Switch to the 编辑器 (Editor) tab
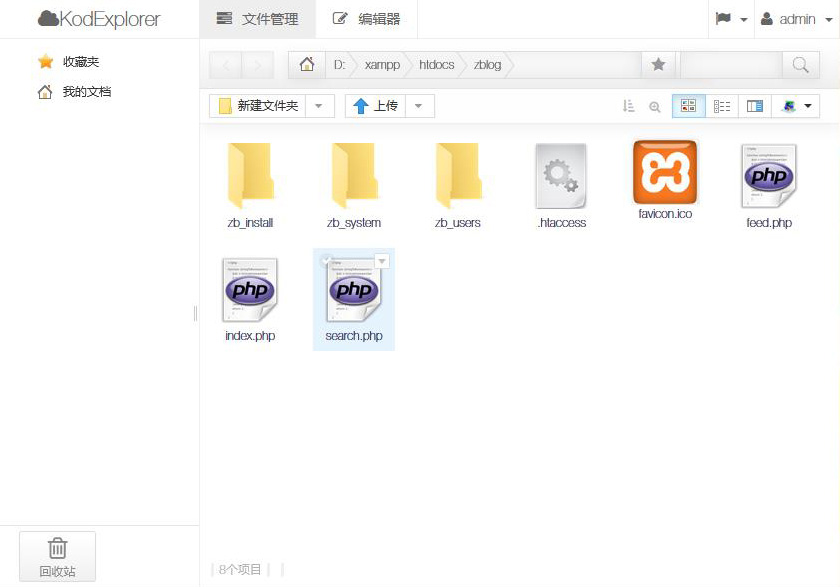 pos(366,19)
